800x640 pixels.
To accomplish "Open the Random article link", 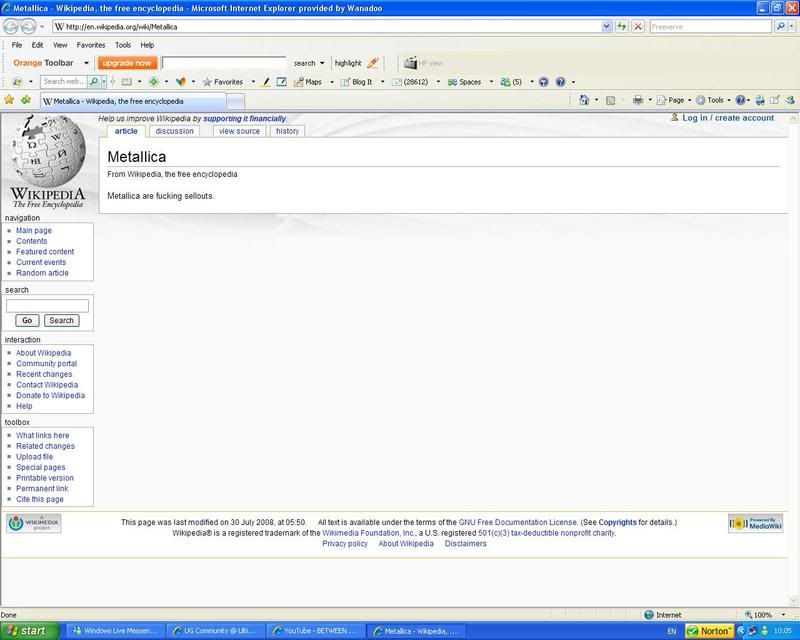I will [x=42, y=273].
